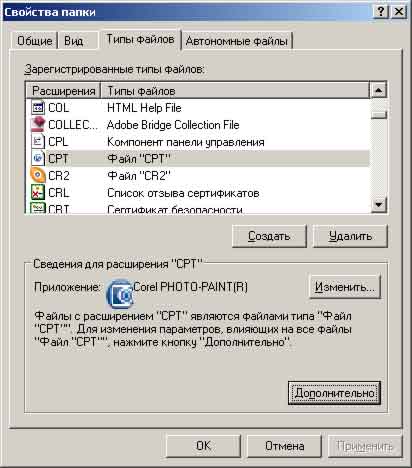Click the Создать button
This screenshot has width=412, height=468.
(x=269, y=236)
